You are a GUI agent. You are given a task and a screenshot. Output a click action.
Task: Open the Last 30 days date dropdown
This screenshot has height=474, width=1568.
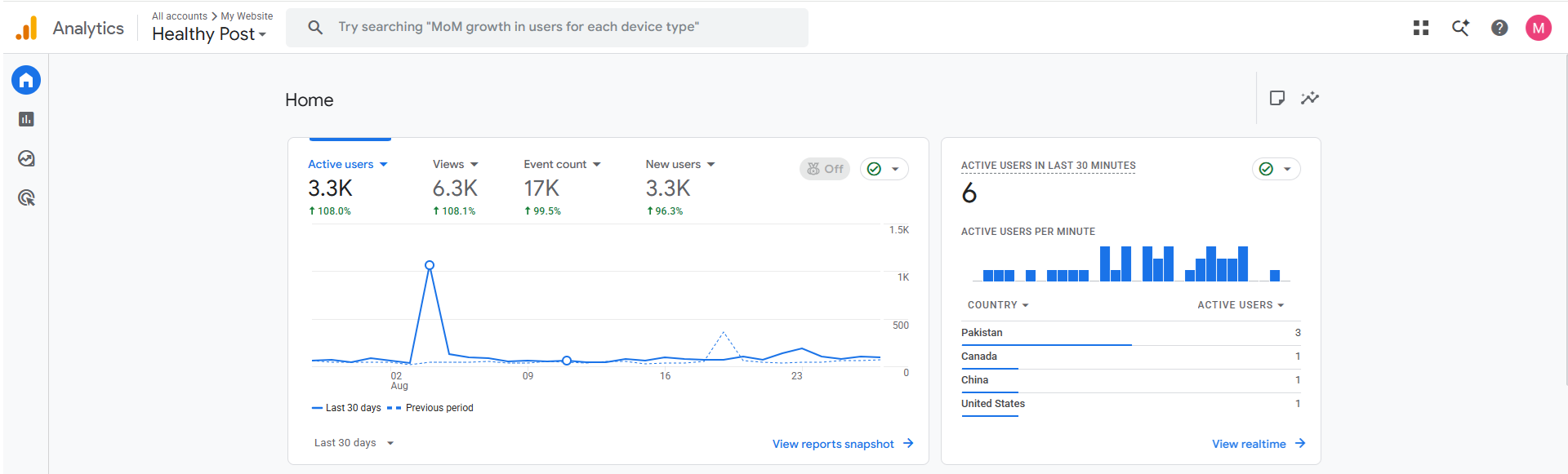click(x=354, y=443)
